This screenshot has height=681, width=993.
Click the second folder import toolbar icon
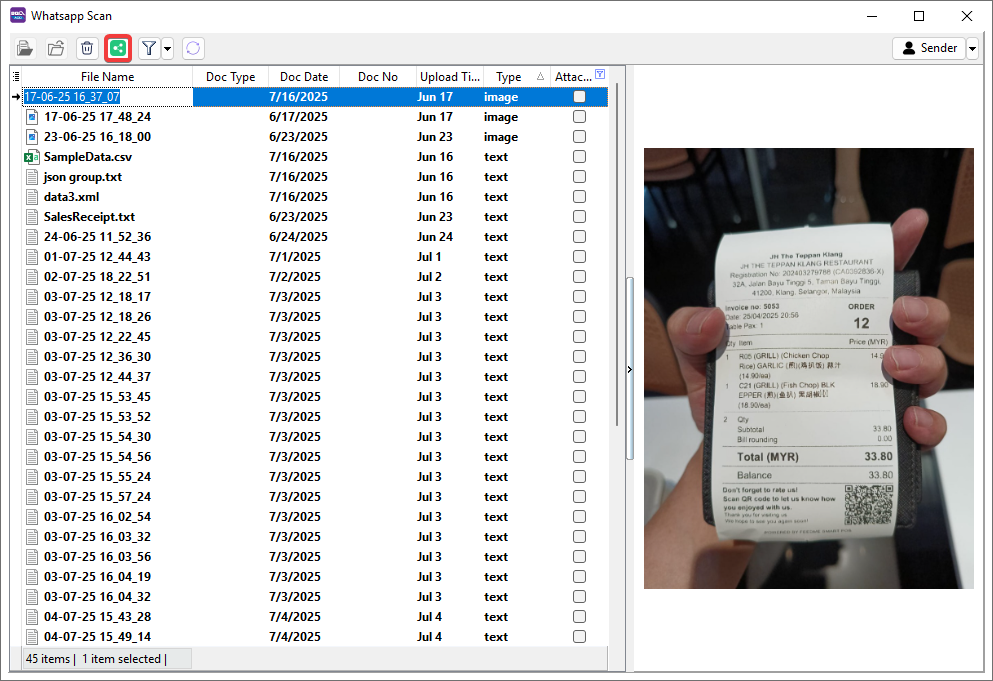(x=56, y=48)
